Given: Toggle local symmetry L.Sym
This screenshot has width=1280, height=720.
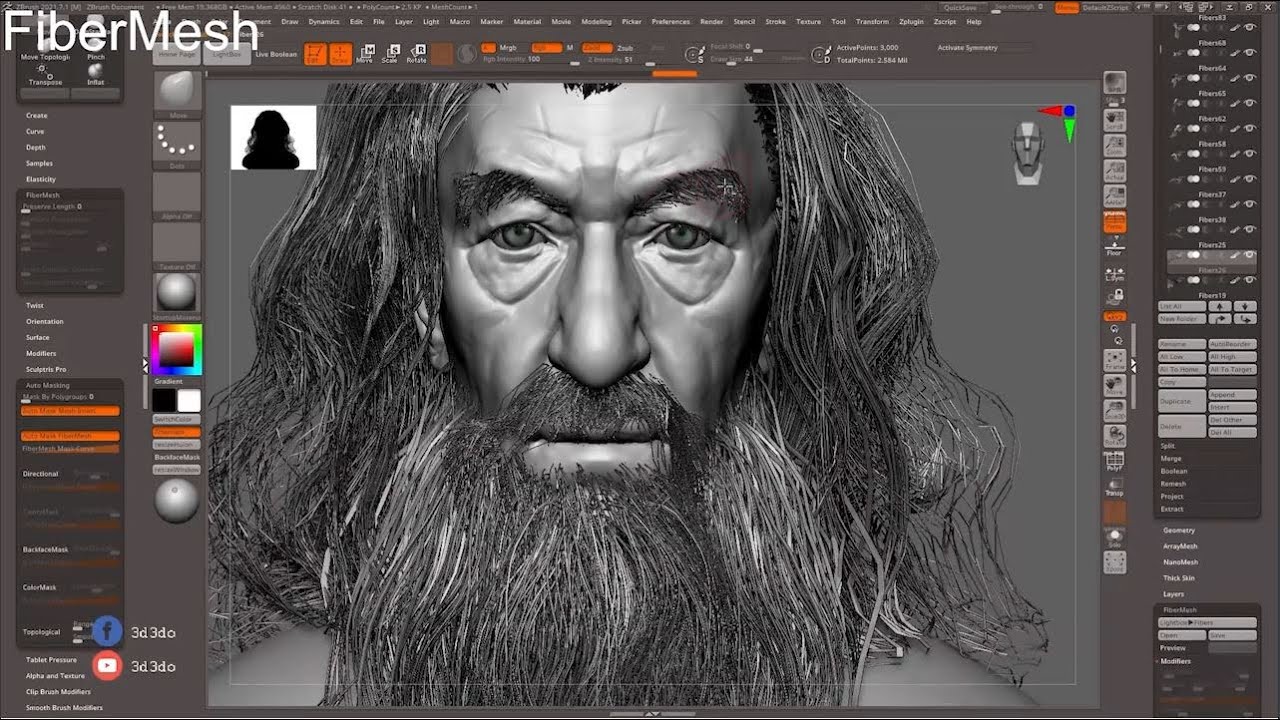Looking at the screenshot, I should (1114, 274).
